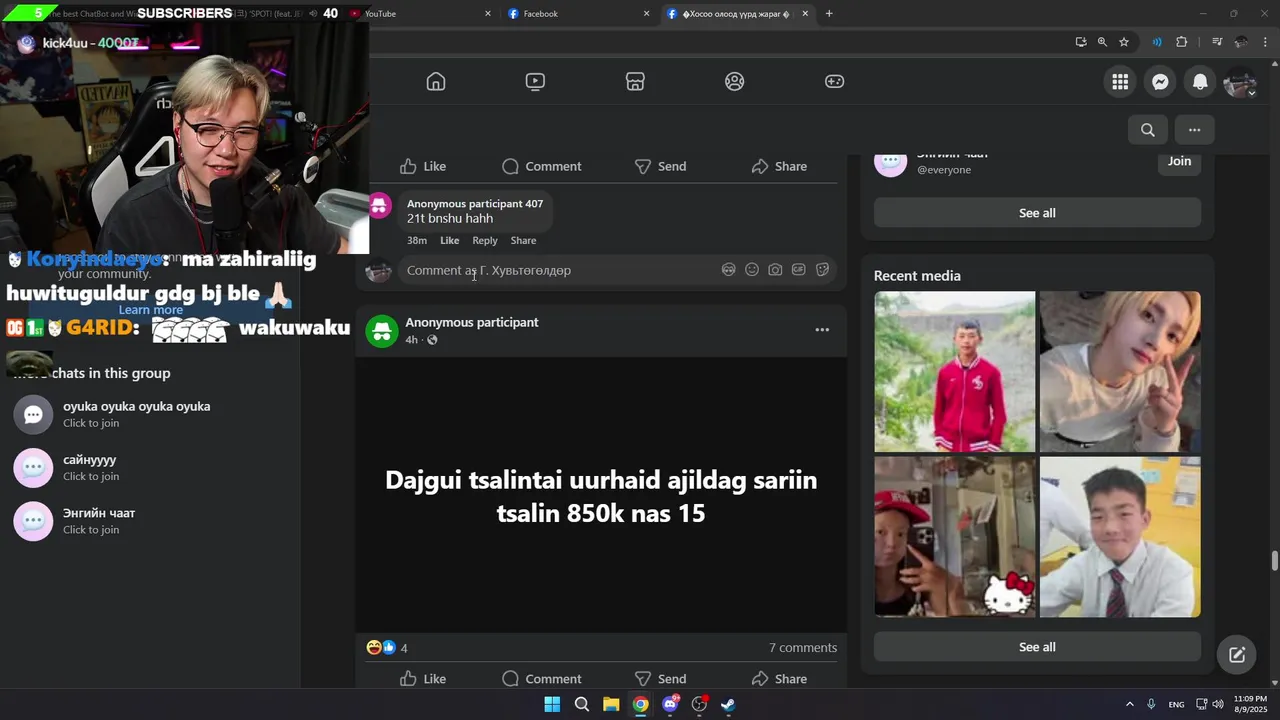Reply to Anonymous participant 407's comment

485,240
